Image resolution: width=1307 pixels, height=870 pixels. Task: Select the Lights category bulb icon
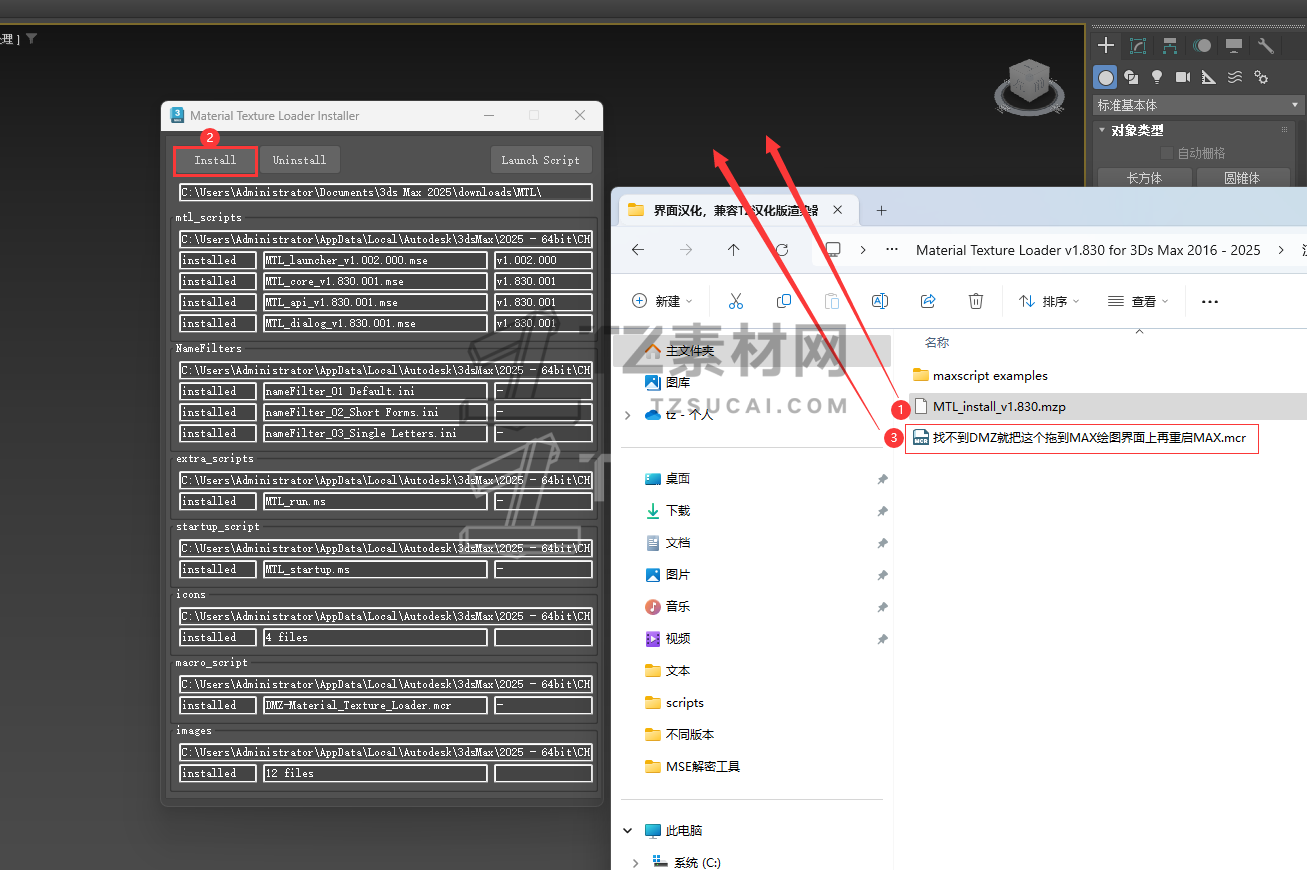[x=1157, y=77]
